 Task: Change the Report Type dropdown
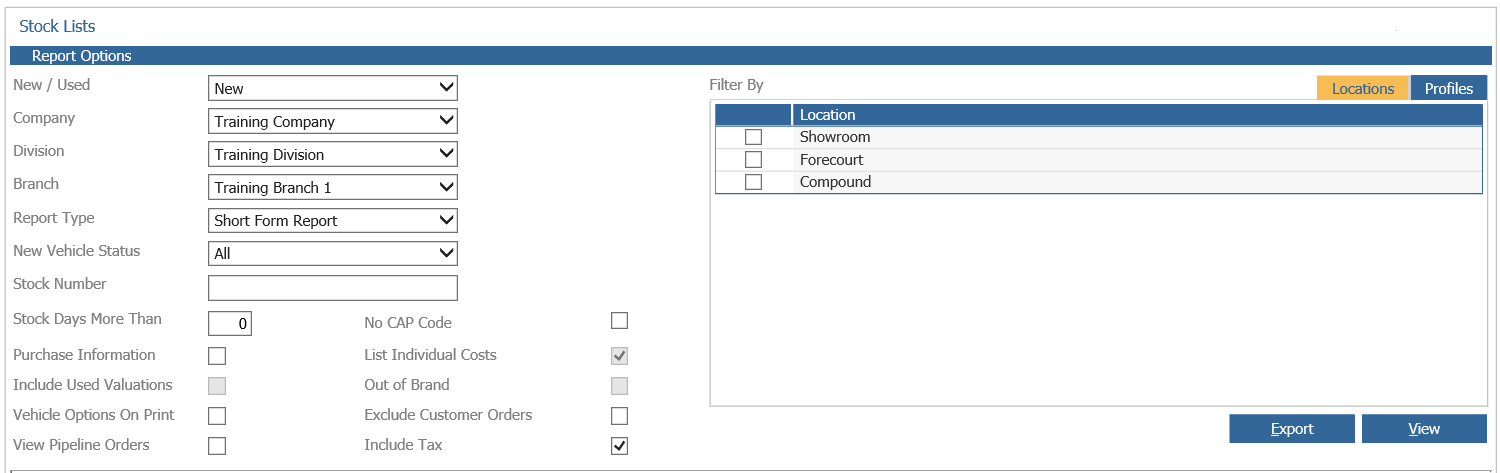tap(333, 220)
